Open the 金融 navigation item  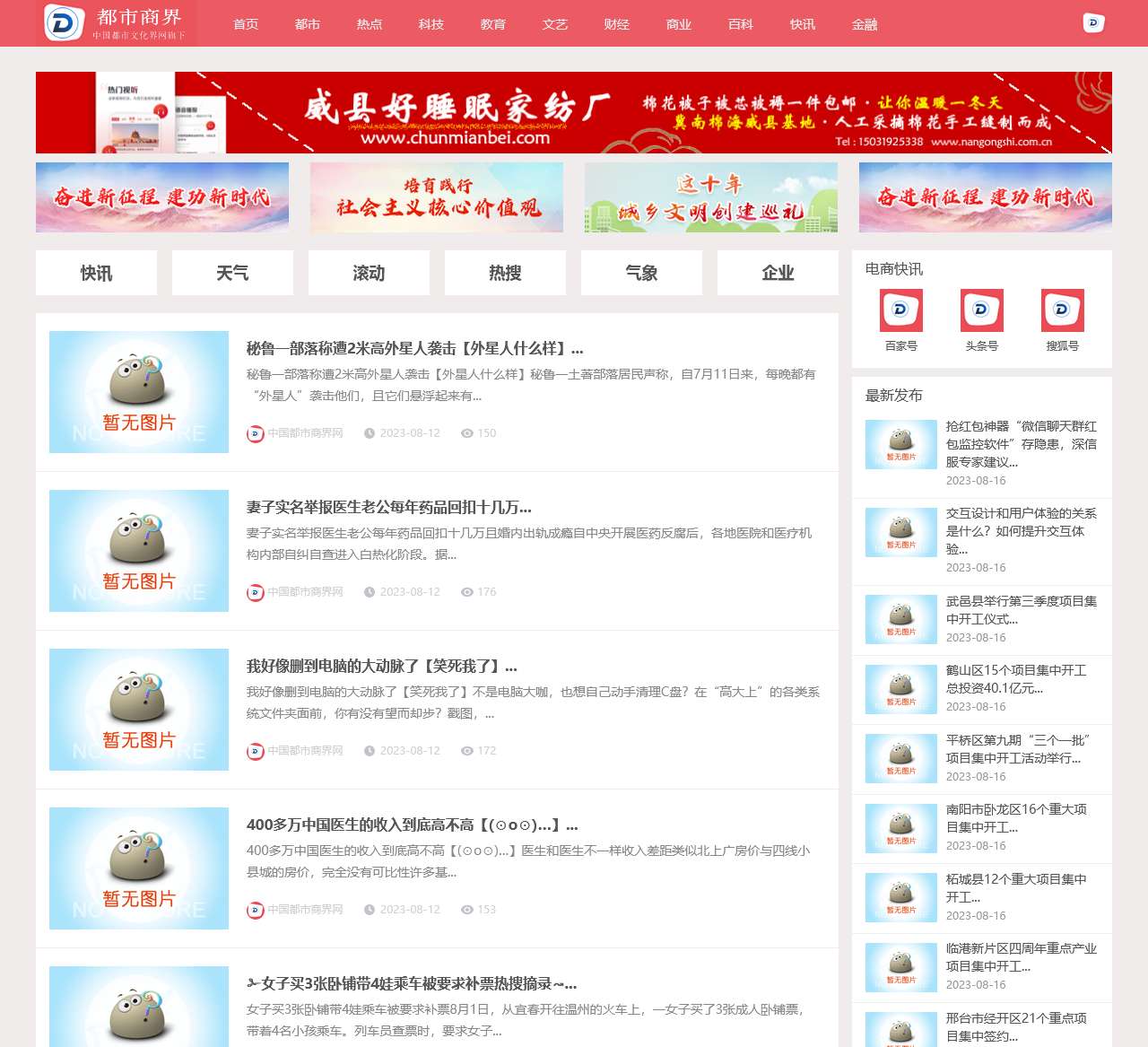tap(865, 24)
